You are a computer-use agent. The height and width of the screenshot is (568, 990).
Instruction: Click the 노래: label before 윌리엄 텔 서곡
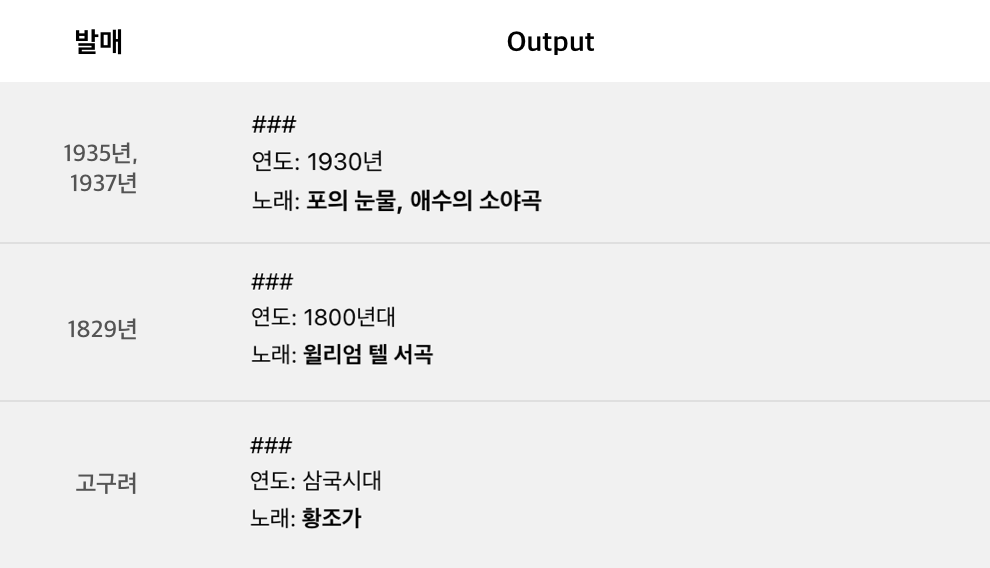274,354
